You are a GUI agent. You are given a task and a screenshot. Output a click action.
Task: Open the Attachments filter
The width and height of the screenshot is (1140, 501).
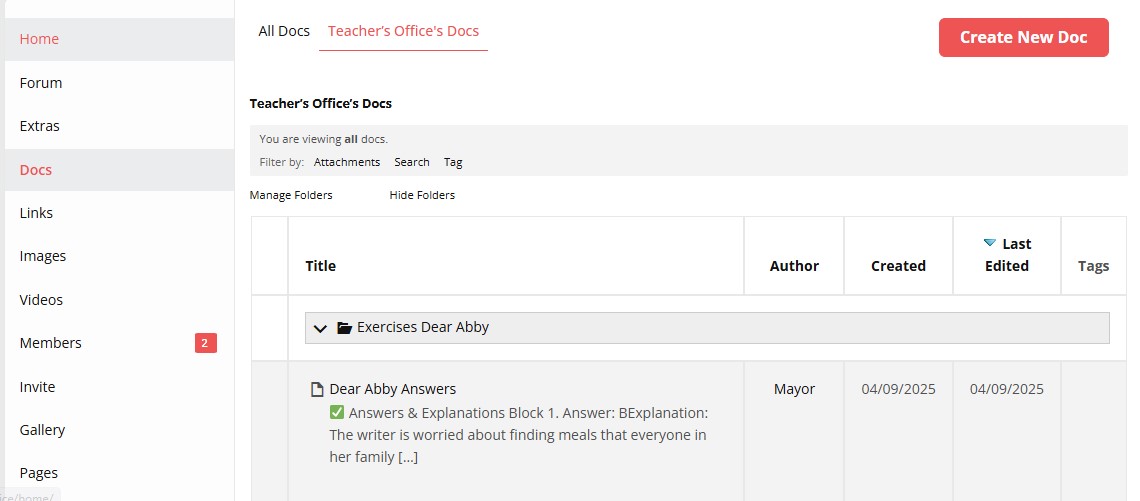coord(347,162)
